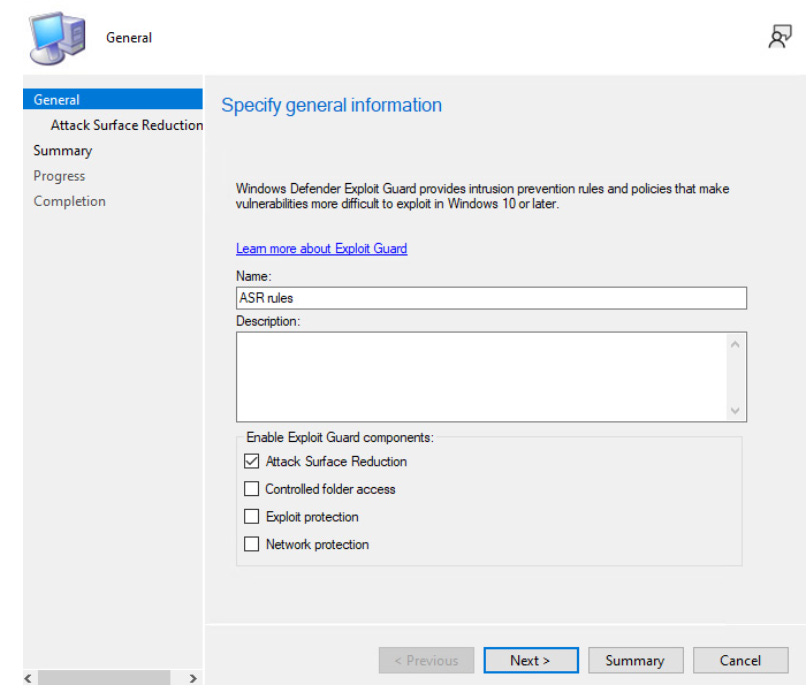Image resolution: width=812 pixels, height=693 pixels.
Task: Select Completion step in sidebar
Action: pos(69,201)
